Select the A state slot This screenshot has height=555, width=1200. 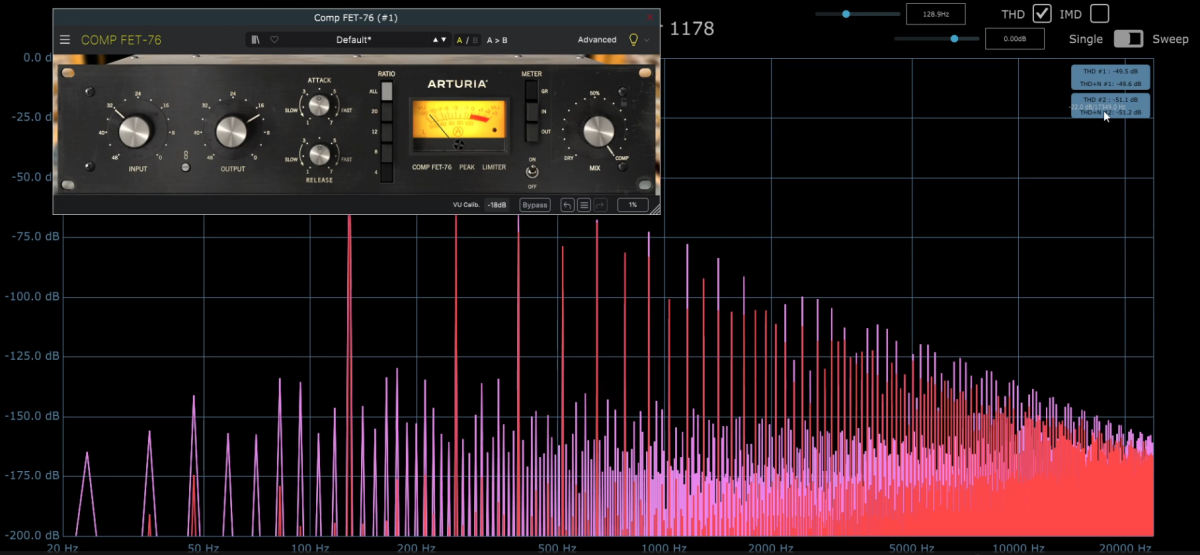tap(460, 40)
